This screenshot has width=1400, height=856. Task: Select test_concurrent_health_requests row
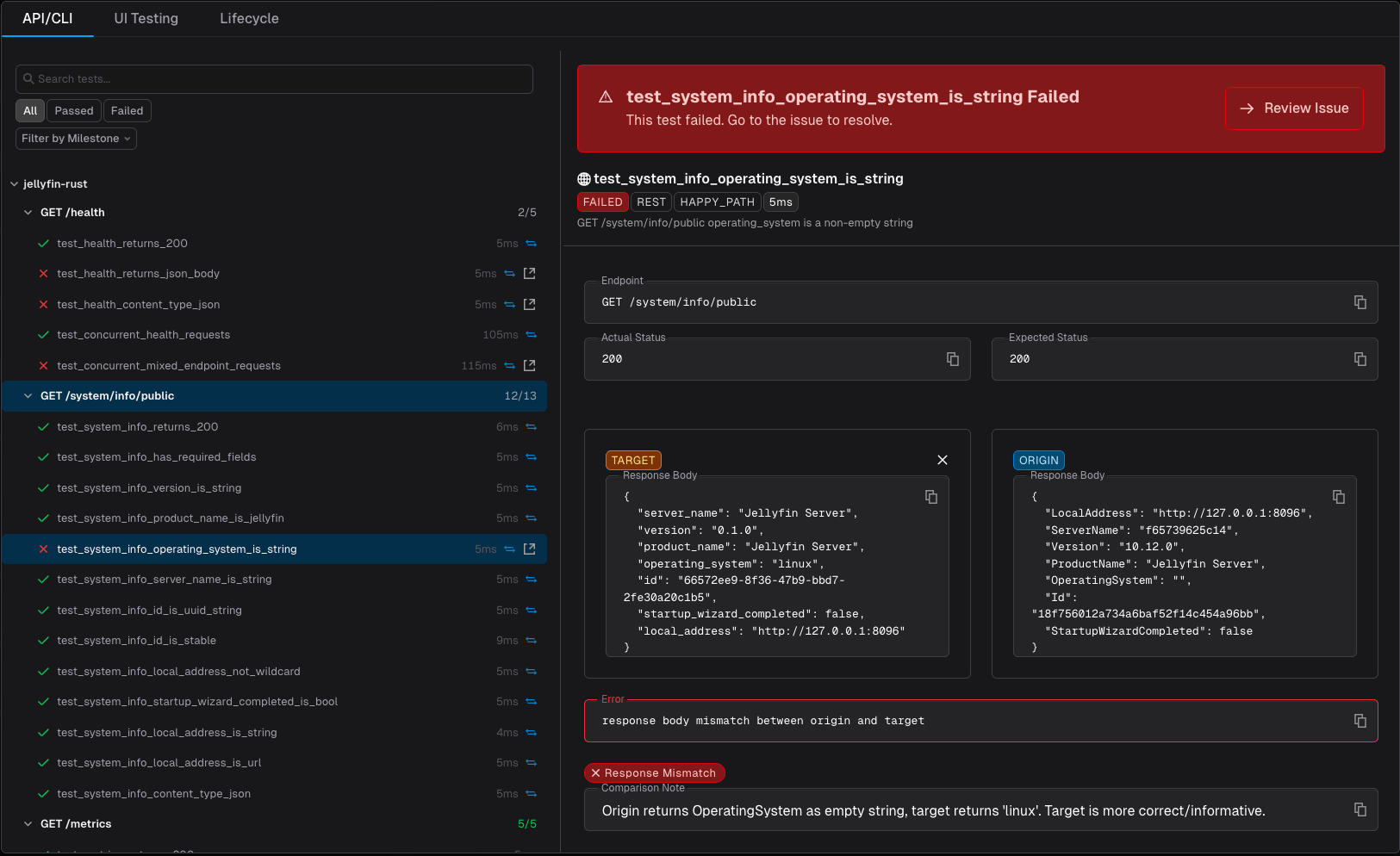click(x=274, y=335)
